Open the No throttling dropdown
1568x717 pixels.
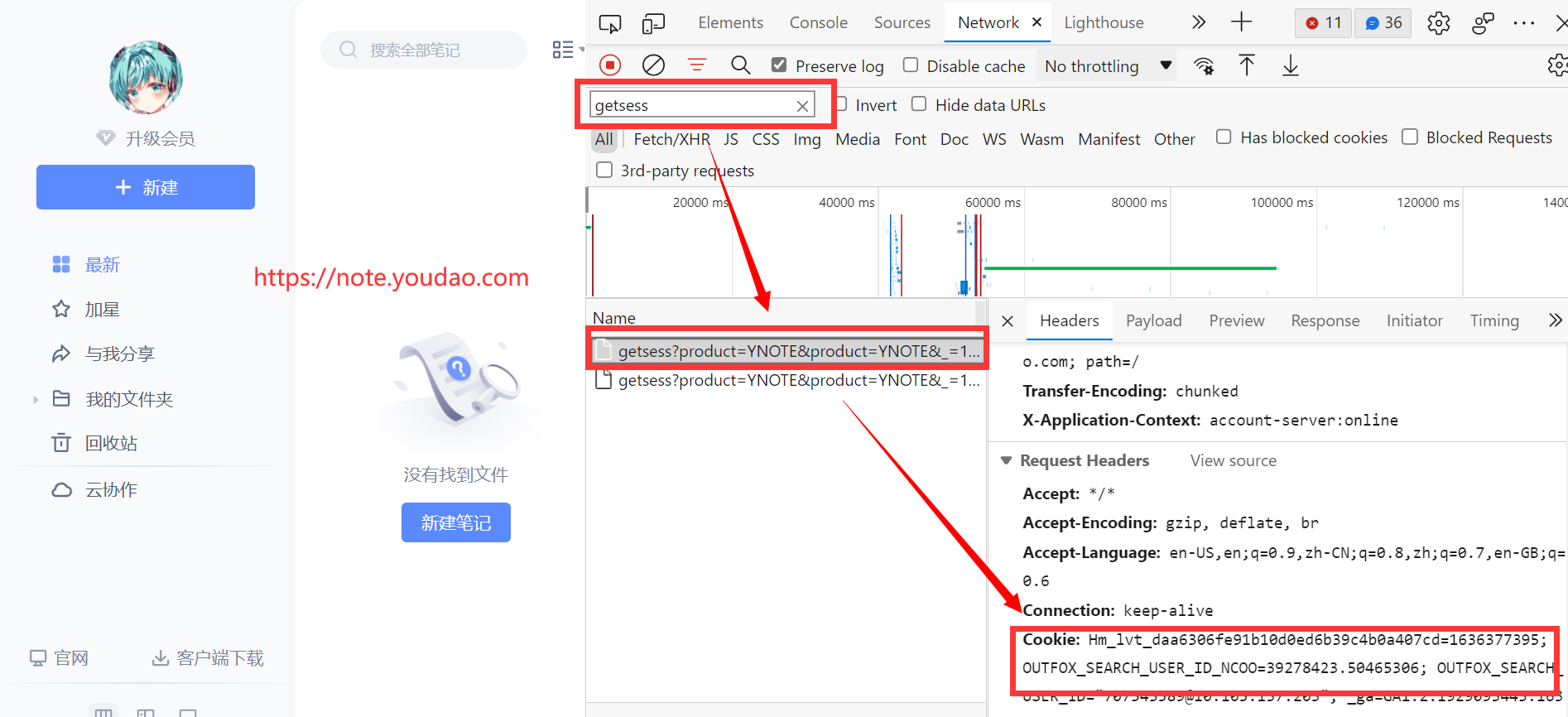[1109, 66]
